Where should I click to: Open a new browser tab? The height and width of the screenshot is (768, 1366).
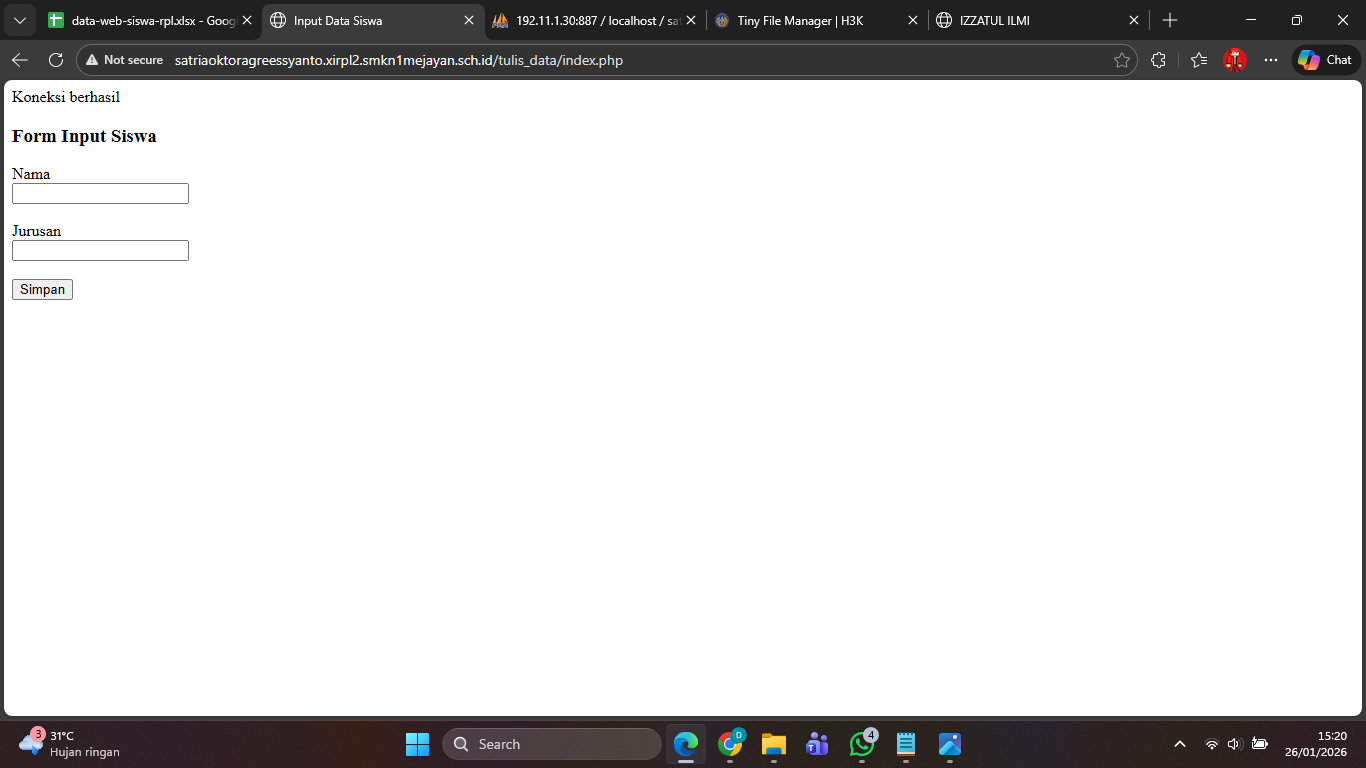point(1170,20)
